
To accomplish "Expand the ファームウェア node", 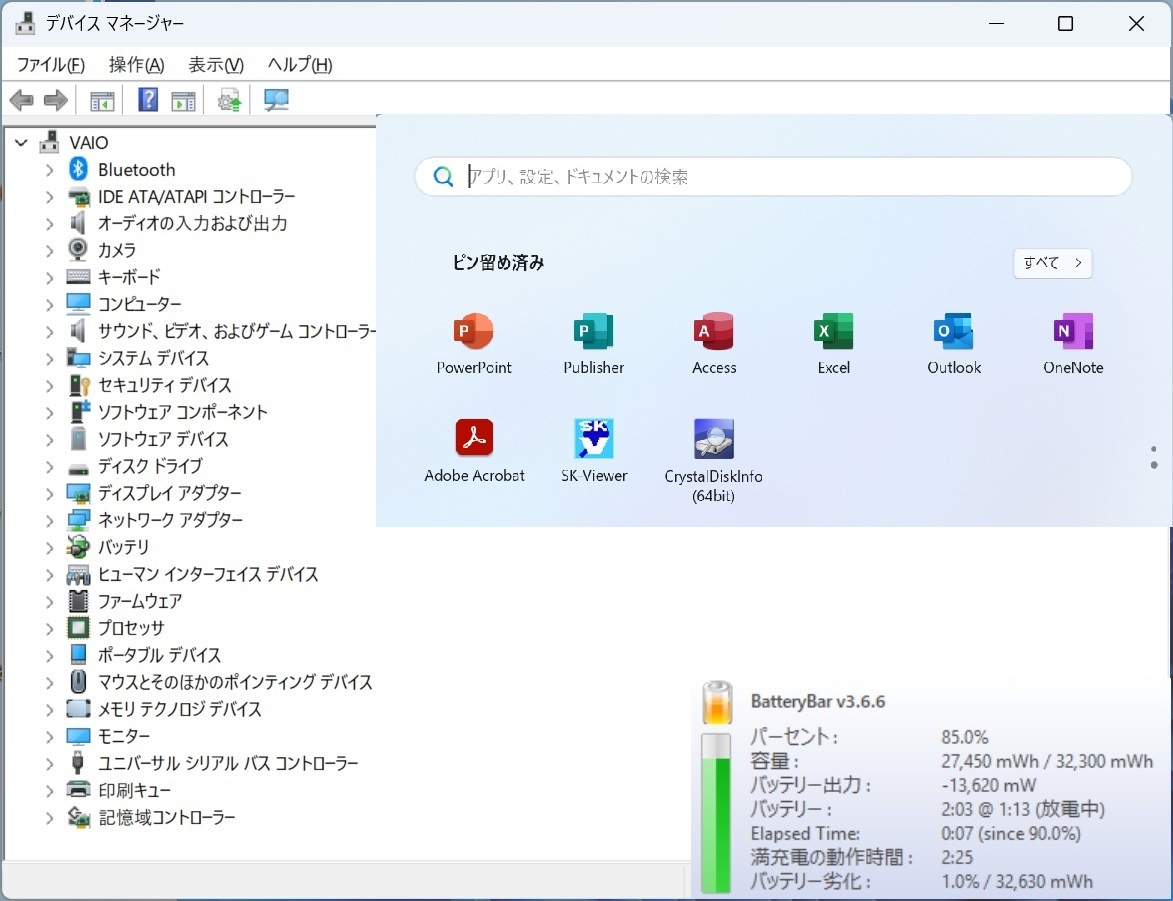I will coord(49,602).
